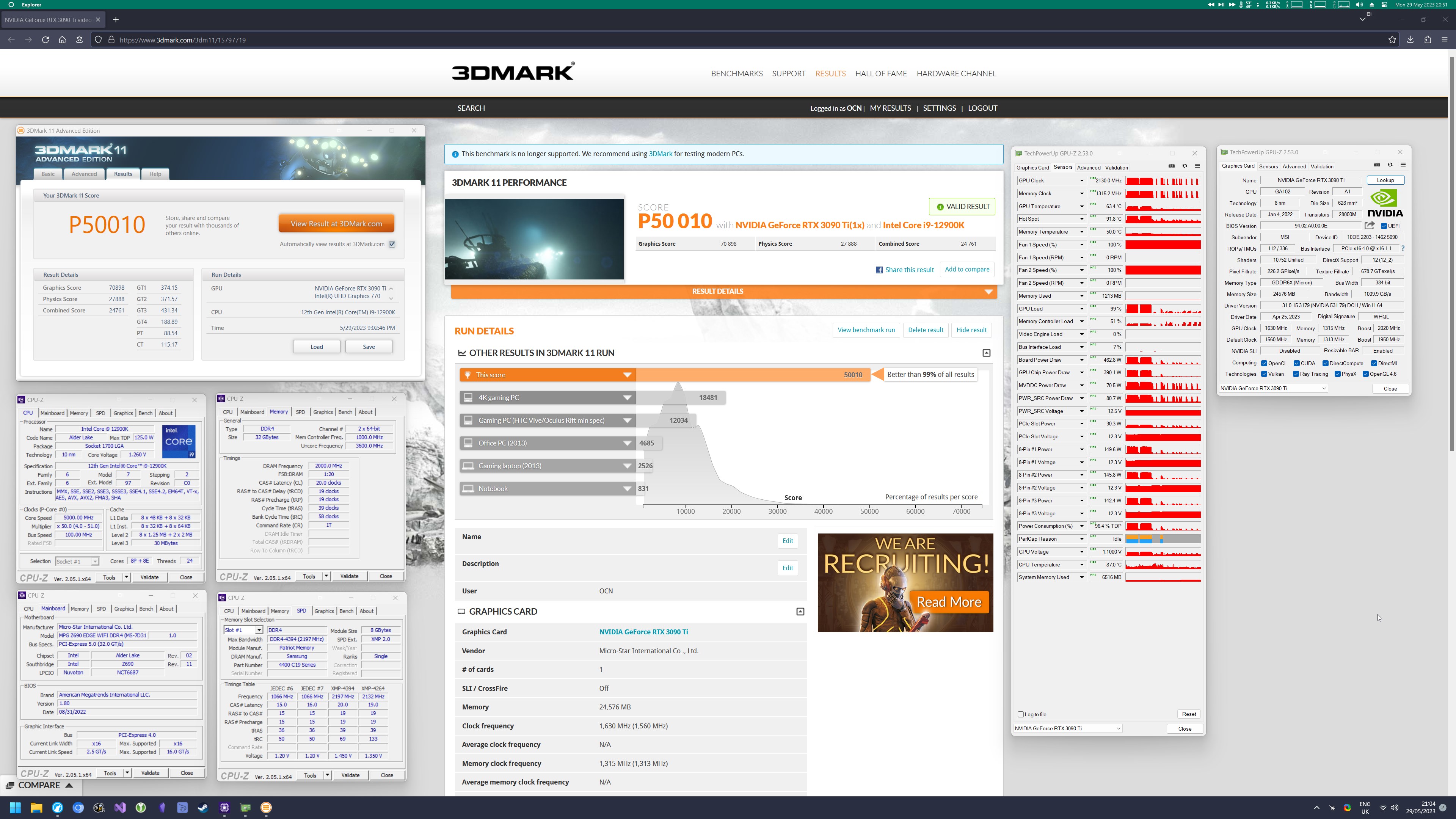Toggle the OpenCL checkbox in GPU-Z

click(1264, 364)
